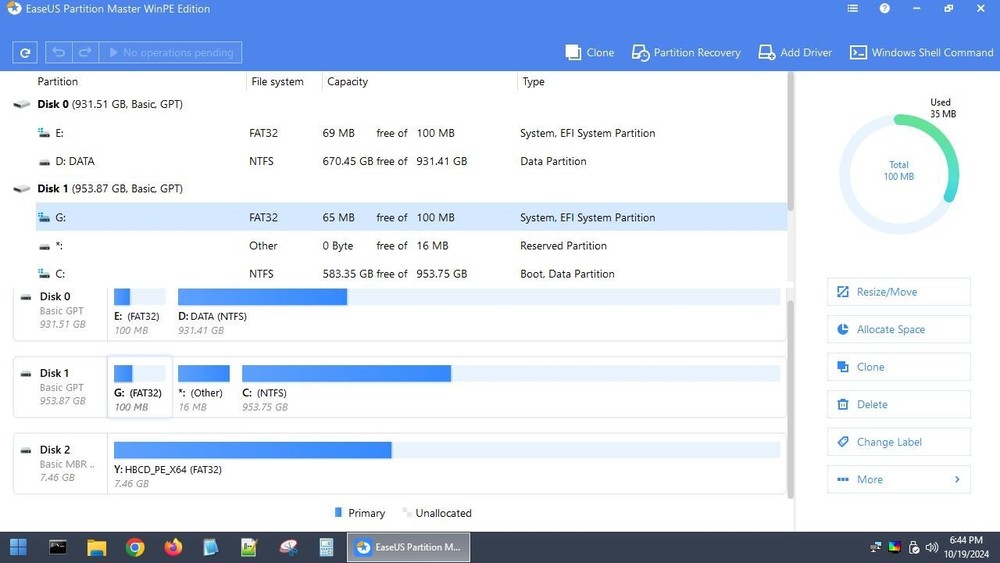Click the Primary legend color swatch

click(x=338, y=513)
